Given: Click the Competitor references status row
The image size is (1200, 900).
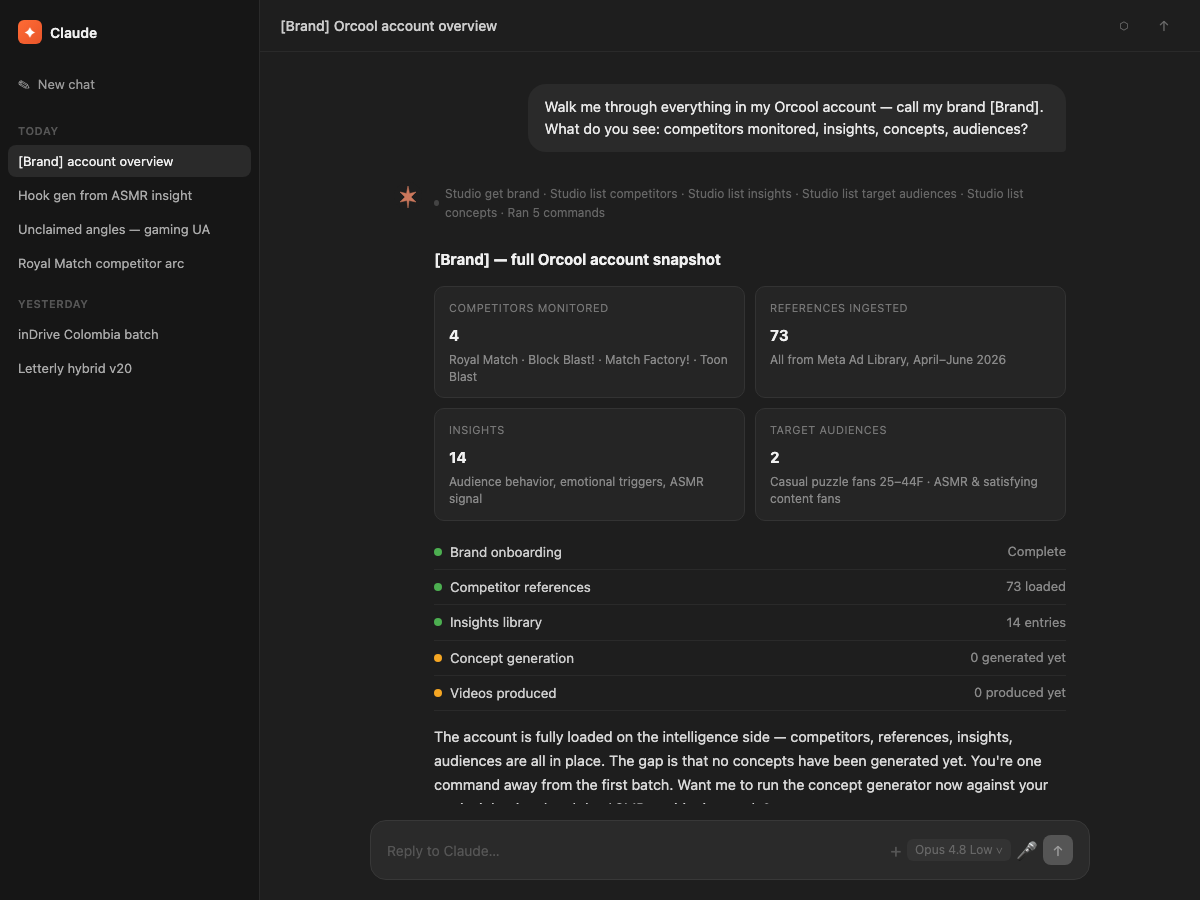Looking at the screenshot, I should [x=750, y=587].
